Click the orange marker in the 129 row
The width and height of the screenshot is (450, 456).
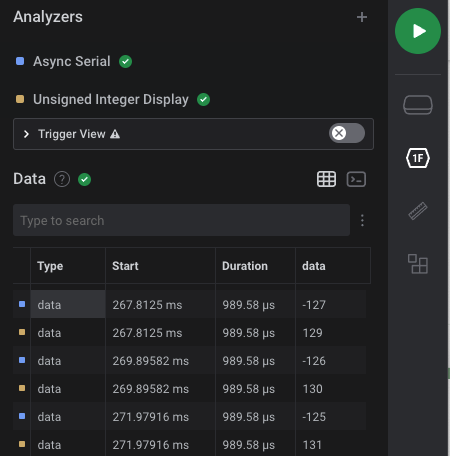(x=22, y=332)
